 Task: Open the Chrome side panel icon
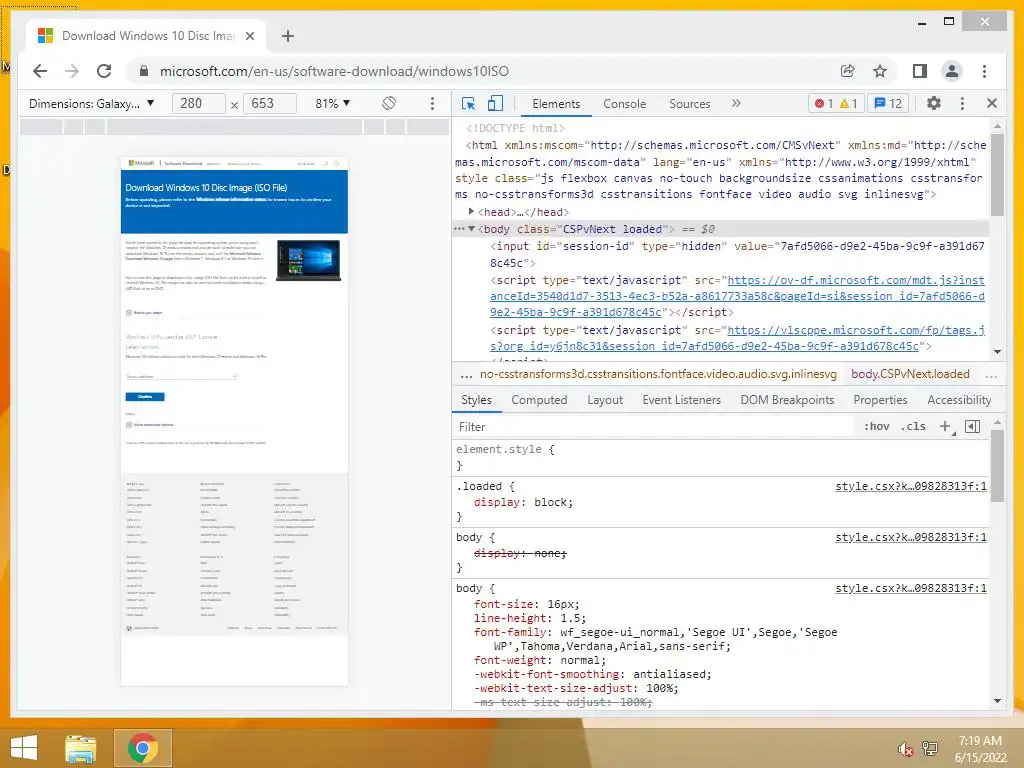tap(920, 71)
